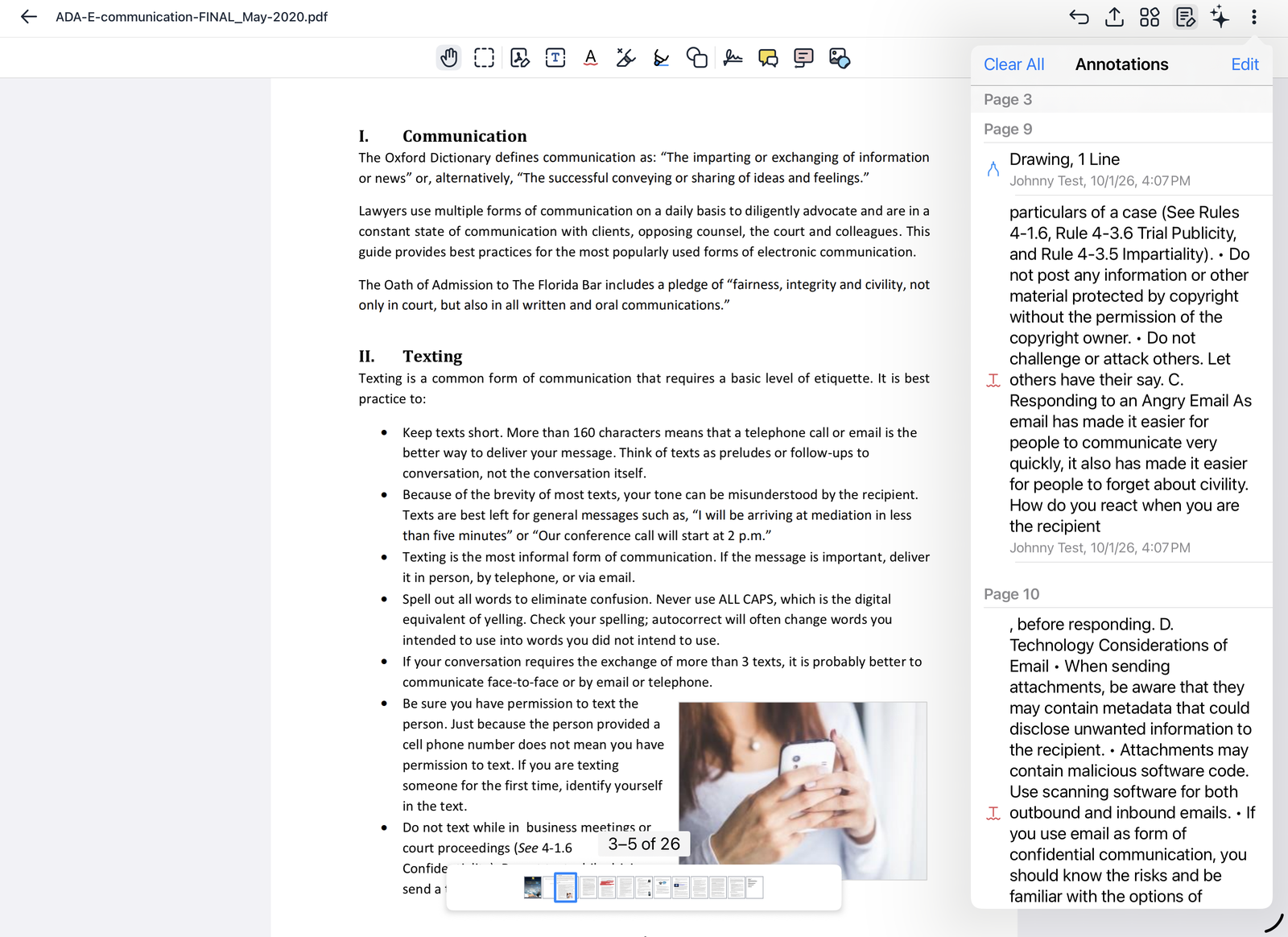Open the cover page thumbnail
The height and width of the screenshot is (937, 1288).
pyautogui.click(x=532, y=887)
